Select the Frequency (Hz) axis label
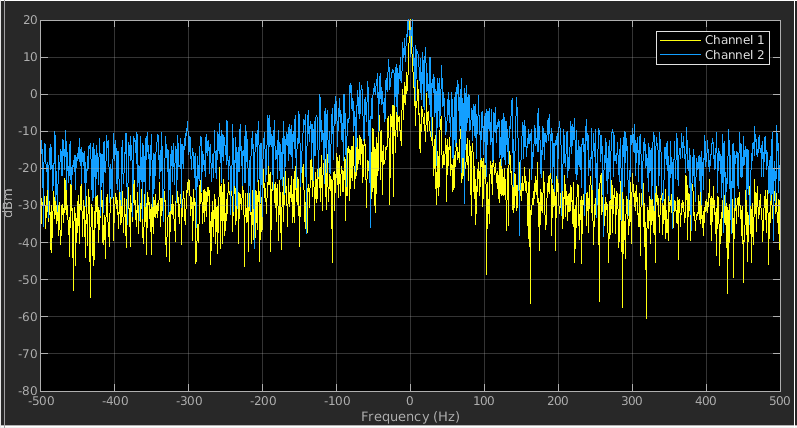The image size is (797, 428). pos(410,417)
